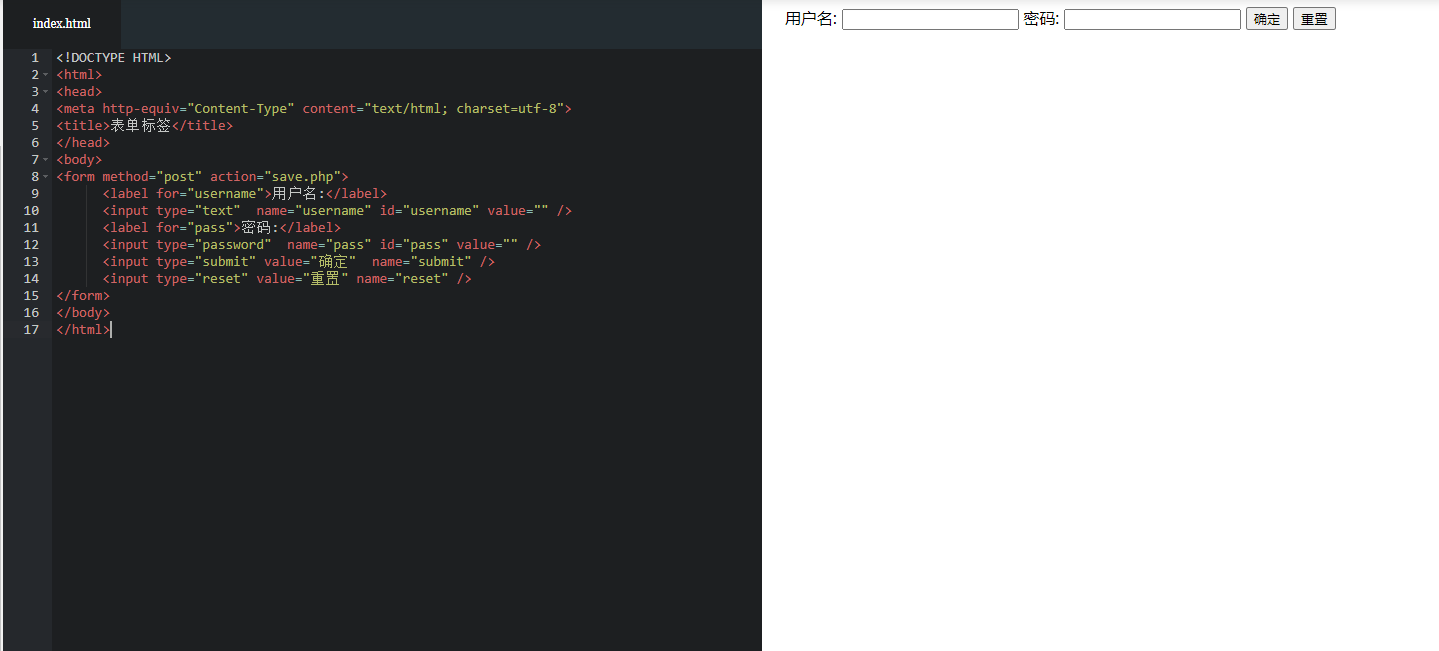Collapse the head tag fold arrow on line 3

click(x=46, y=92)
